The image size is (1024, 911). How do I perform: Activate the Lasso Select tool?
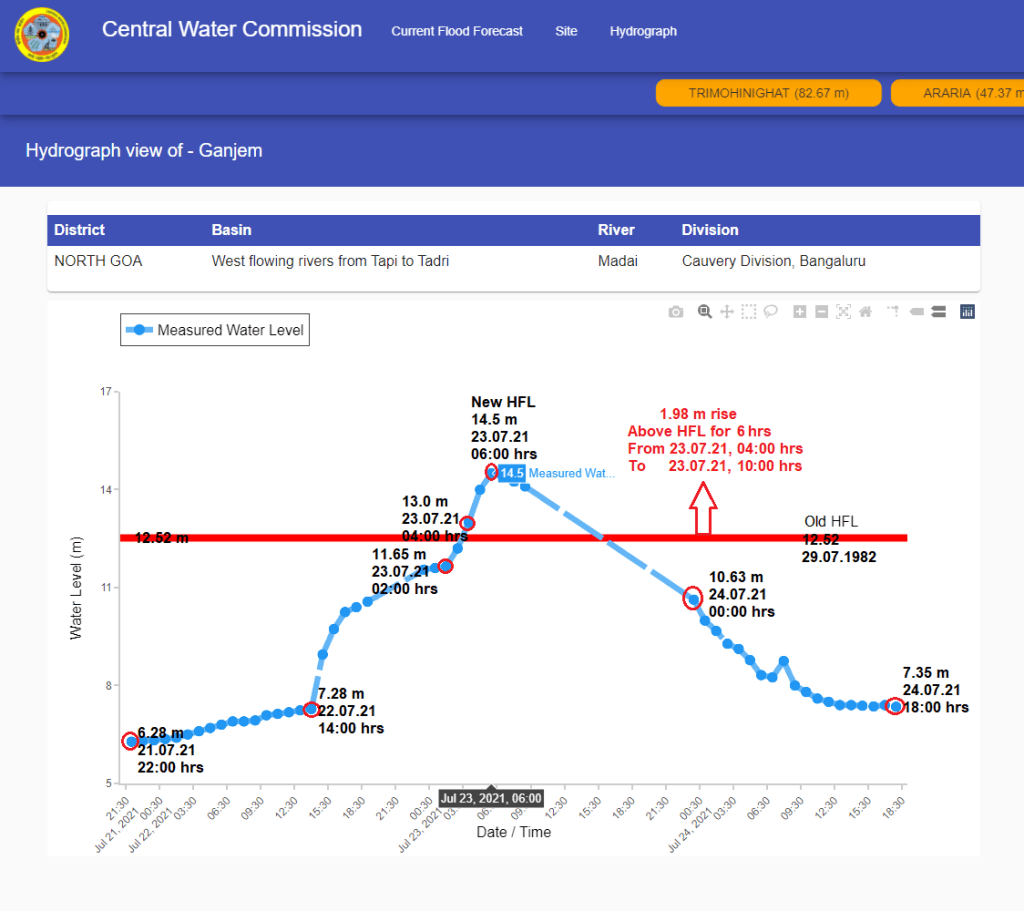pos(771,312)
